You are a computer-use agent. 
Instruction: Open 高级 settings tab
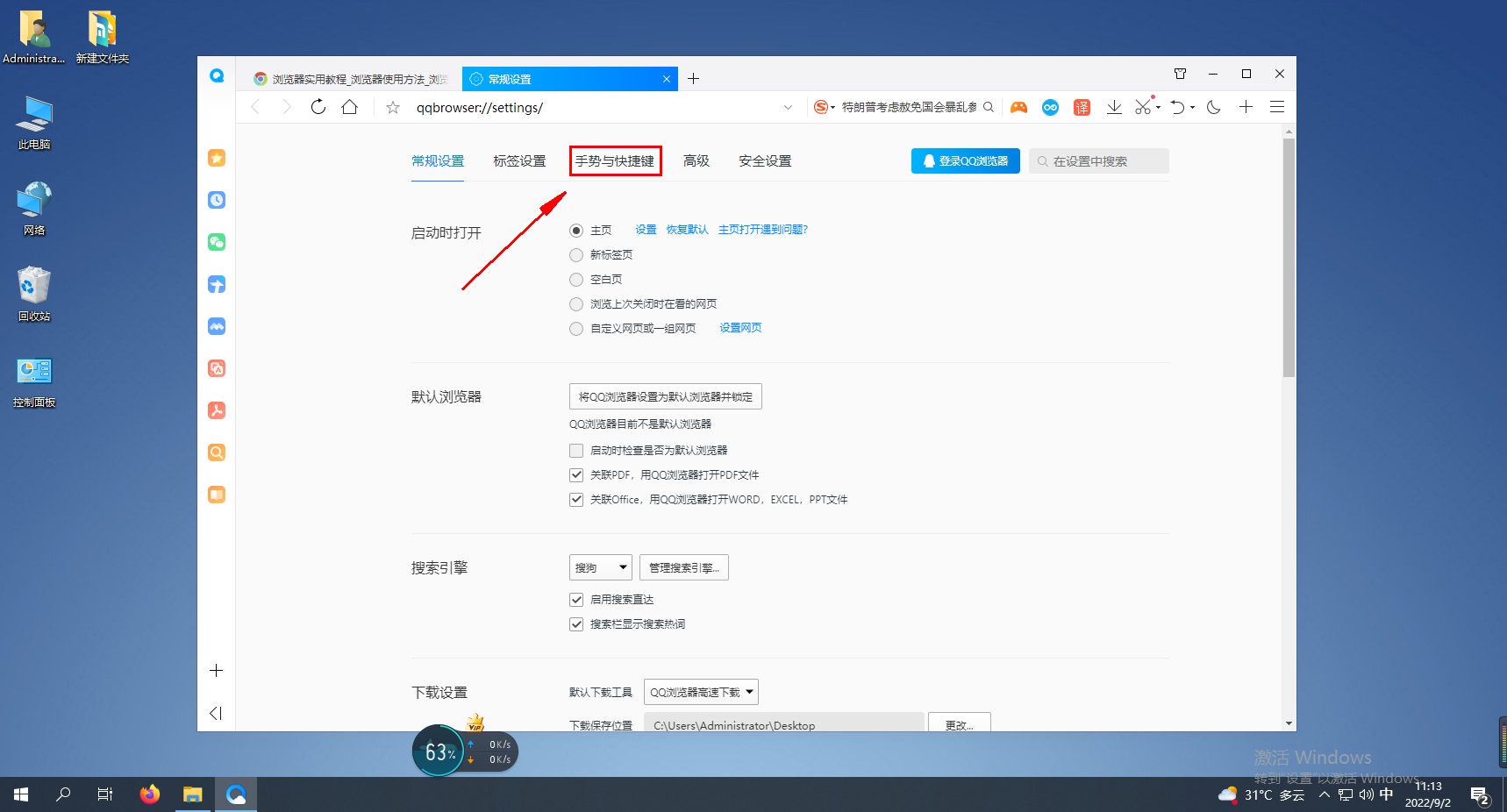point(696,161)
